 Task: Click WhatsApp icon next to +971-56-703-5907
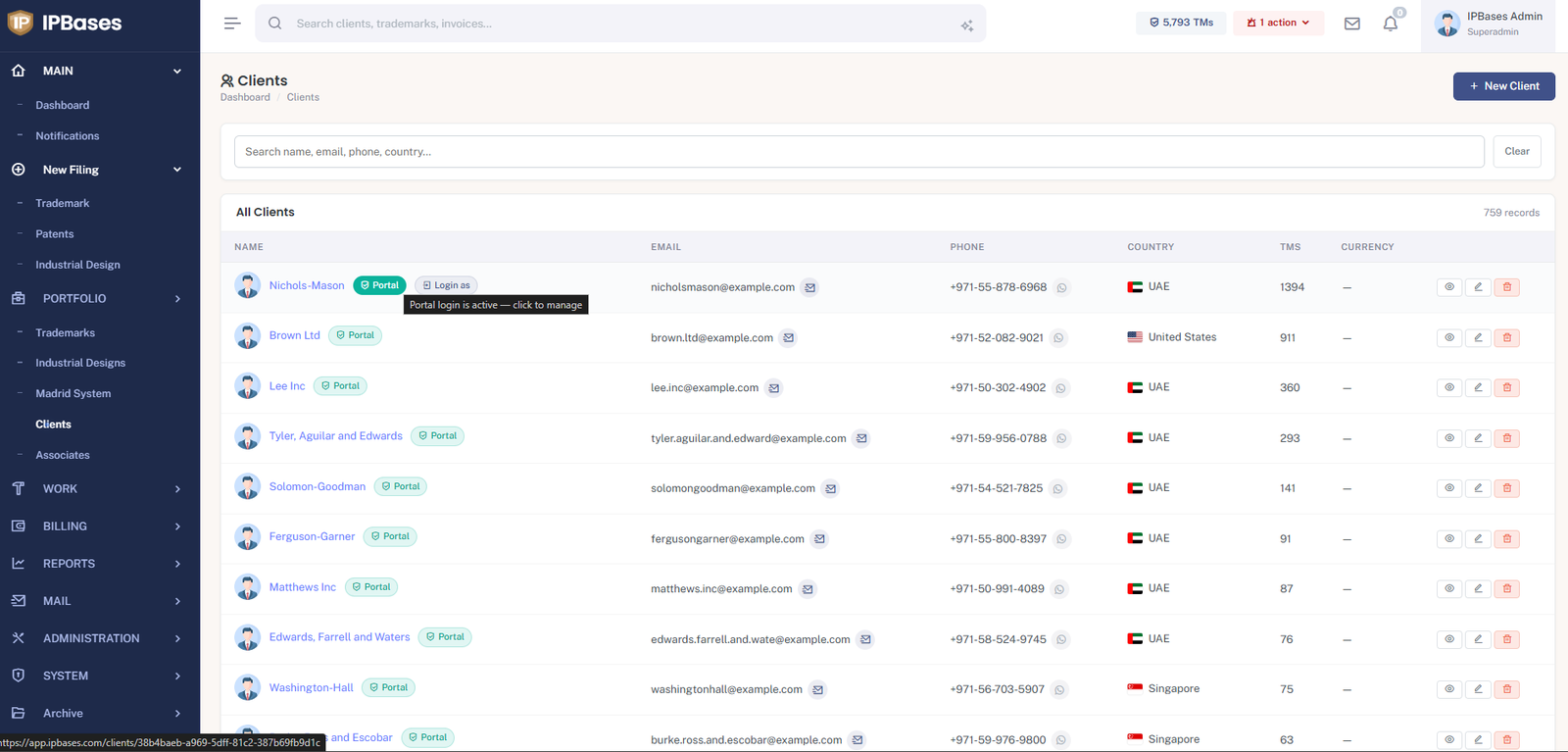[x=1059, y=690]
